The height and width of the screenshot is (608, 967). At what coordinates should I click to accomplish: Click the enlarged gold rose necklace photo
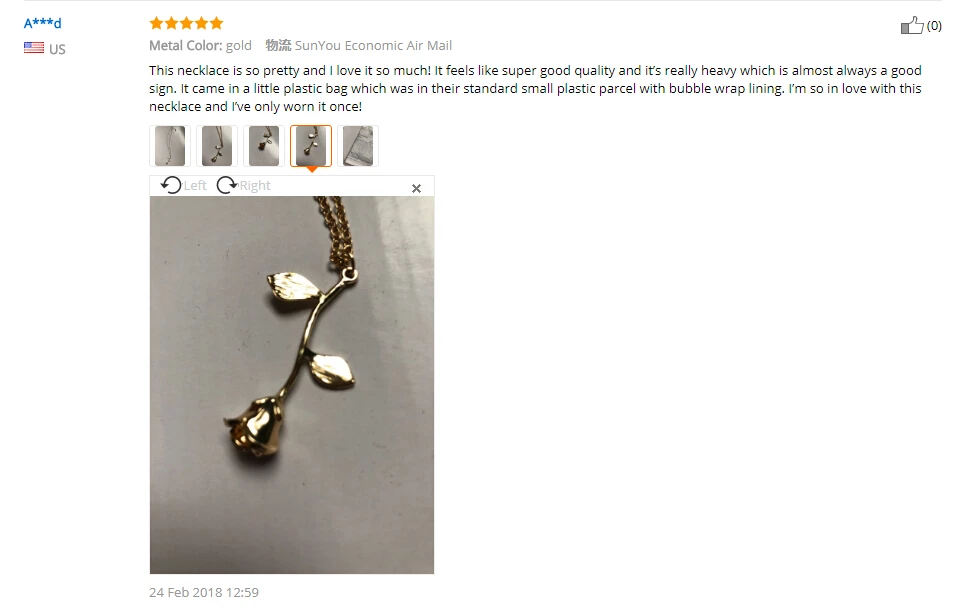(x=292, y=385)
